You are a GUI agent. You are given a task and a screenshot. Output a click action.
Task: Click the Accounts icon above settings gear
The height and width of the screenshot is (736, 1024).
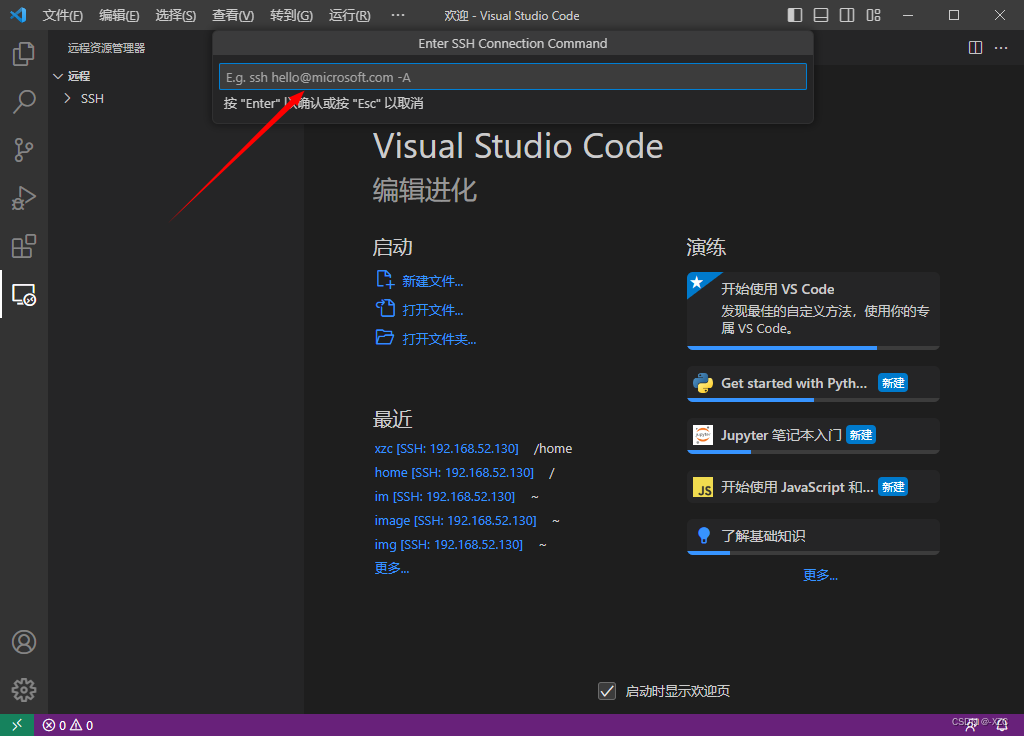click(x=23, y=642)
